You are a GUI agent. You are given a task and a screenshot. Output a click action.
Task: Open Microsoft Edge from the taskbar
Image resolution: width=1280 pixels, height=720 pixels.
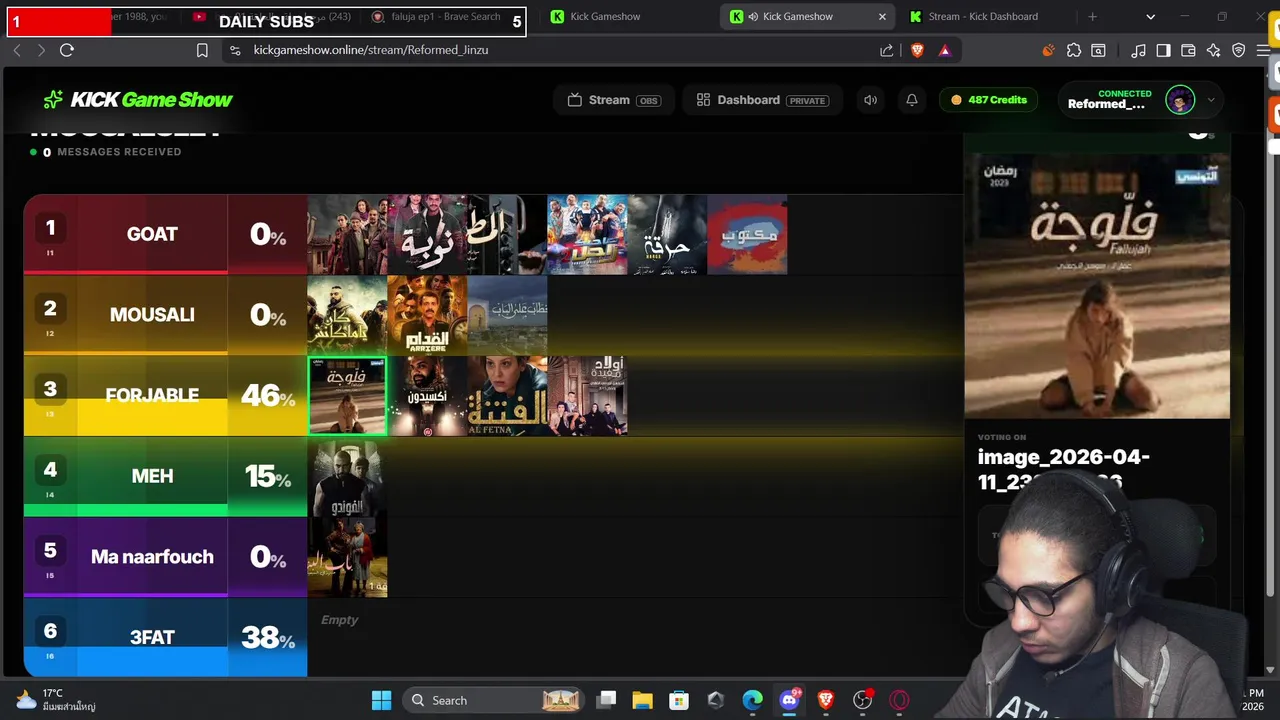point(752,700)
